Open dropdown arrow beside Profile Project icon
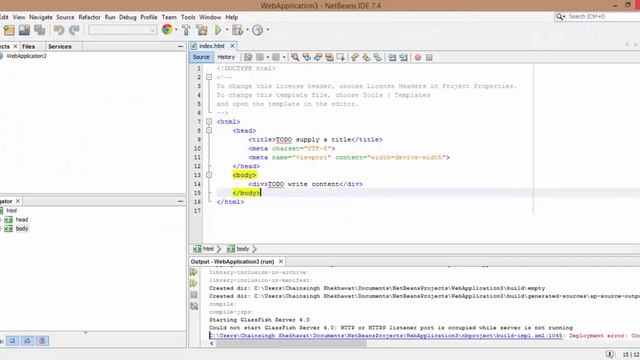640x360 pixels. coord(268,30)
